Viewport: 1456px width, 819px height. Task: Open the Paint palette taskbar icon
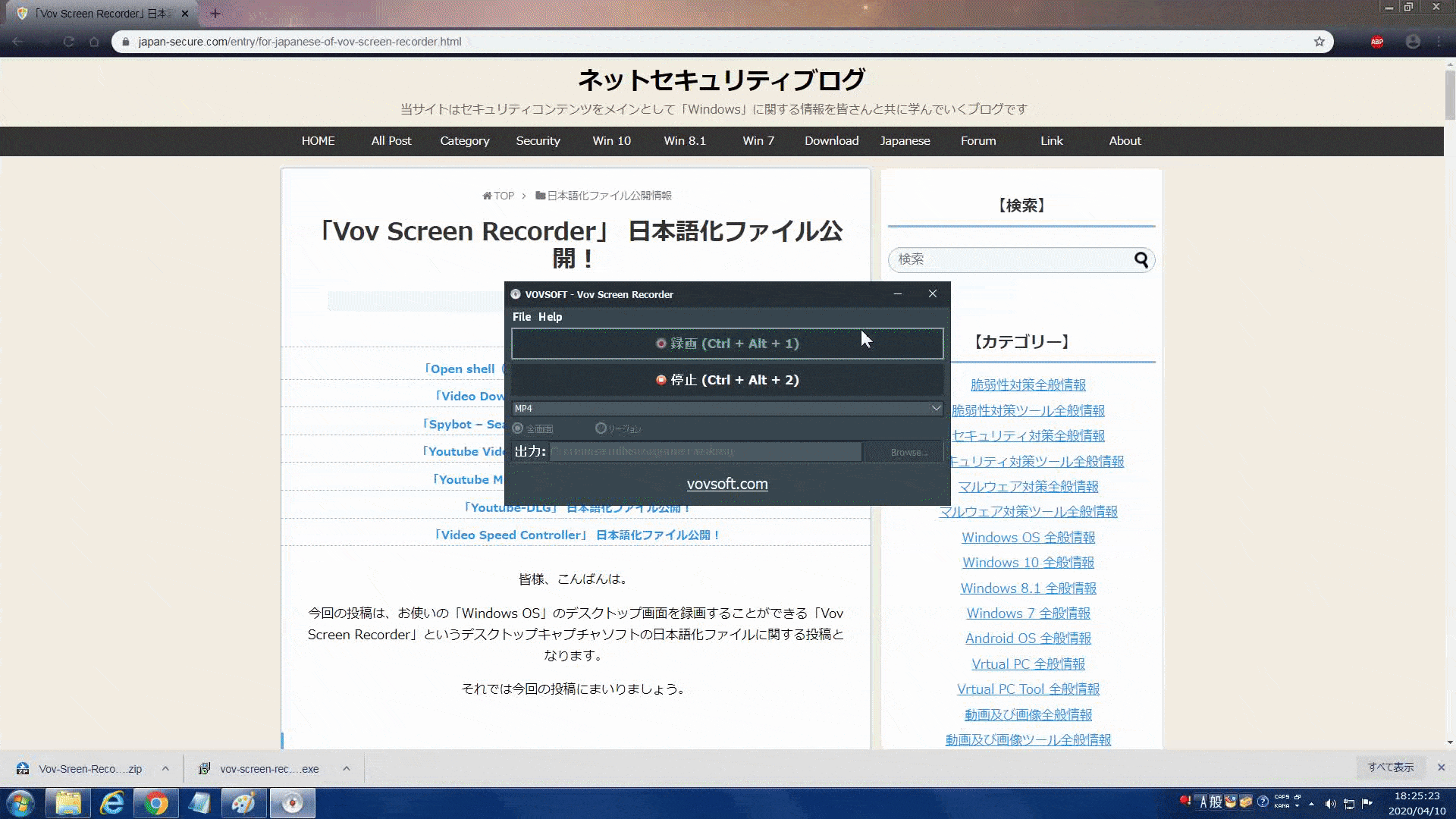tap(243, 803)
